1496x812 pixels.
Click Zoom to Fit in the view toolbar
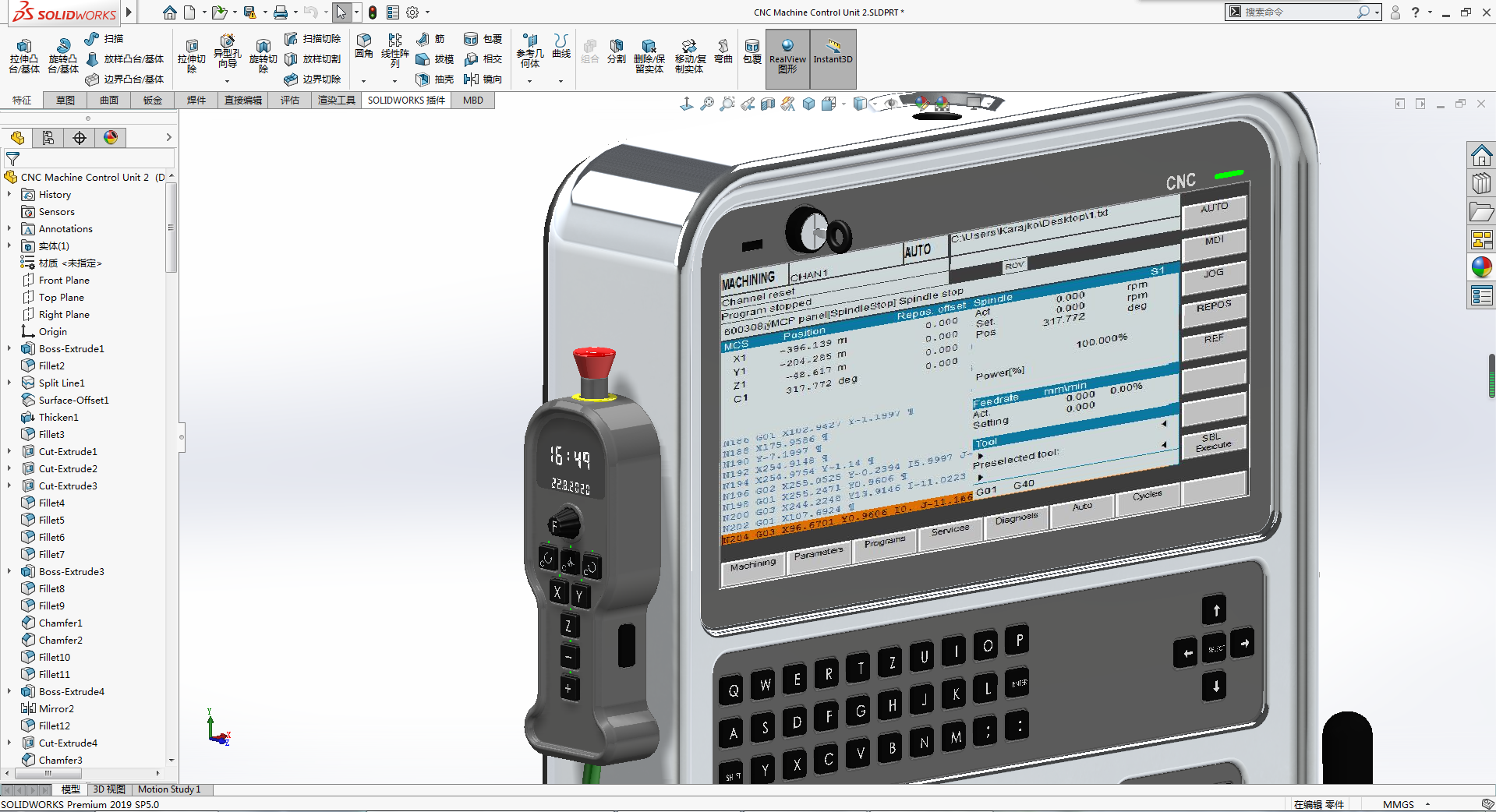tap(707, 104)
